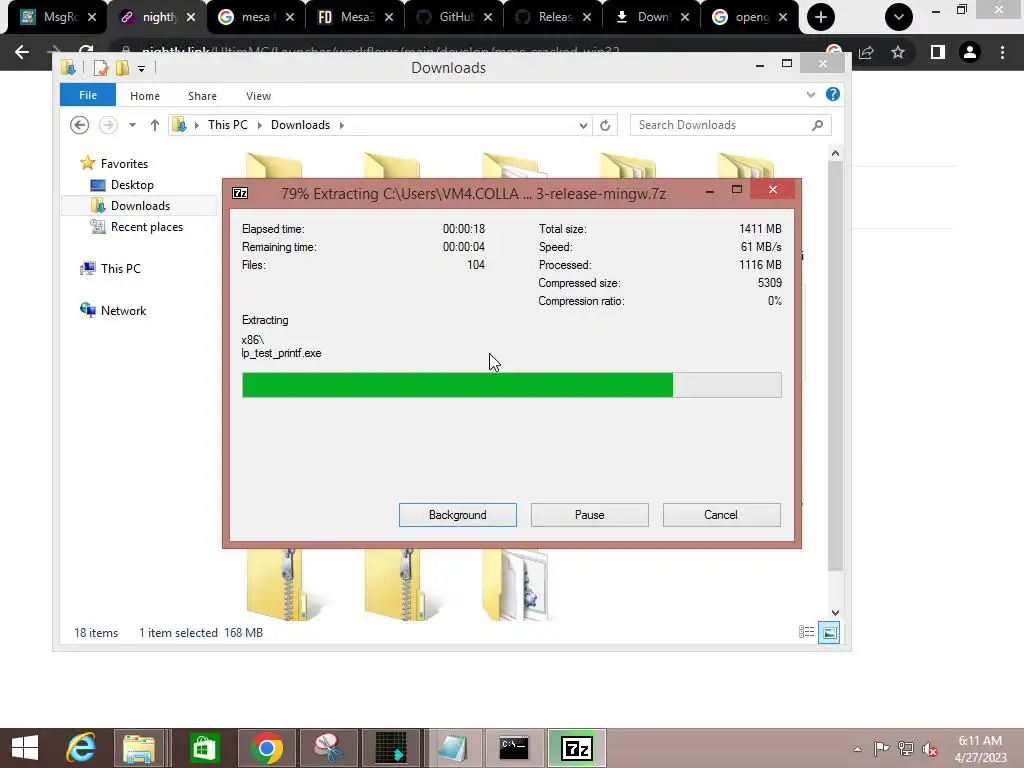Screen dimensions: 1024x768
Task: Go back in Chrome
Action: point(22,52)
